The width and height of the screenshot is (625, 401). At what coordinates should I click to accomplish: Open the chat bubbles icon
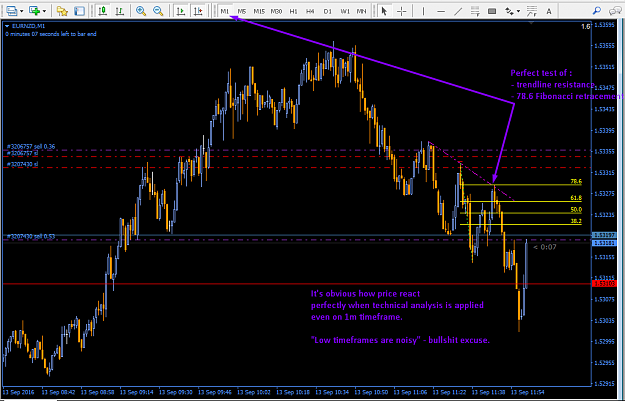615,11
